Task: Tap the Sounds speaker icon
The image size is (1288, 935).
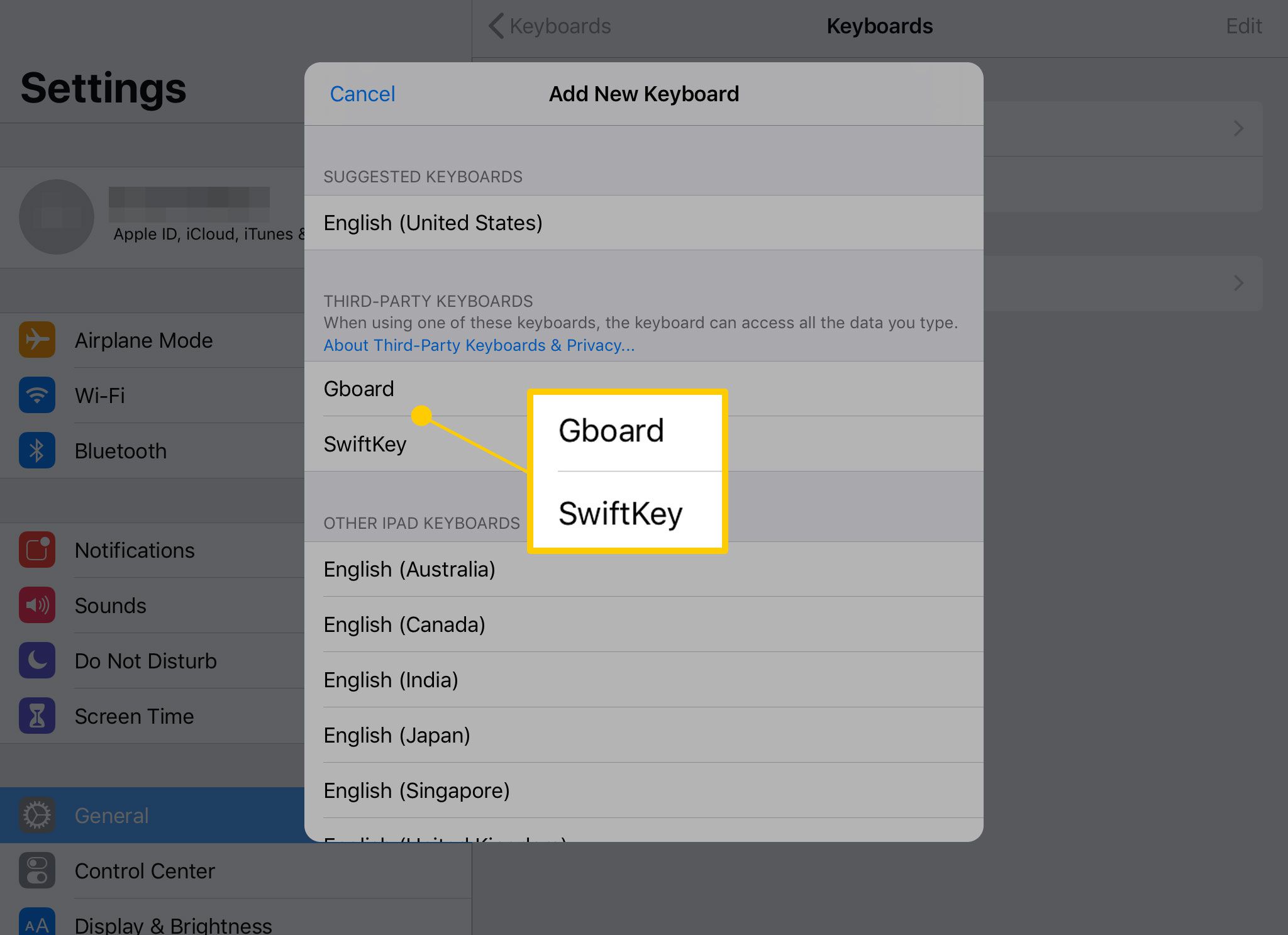Action: (37, 605)
